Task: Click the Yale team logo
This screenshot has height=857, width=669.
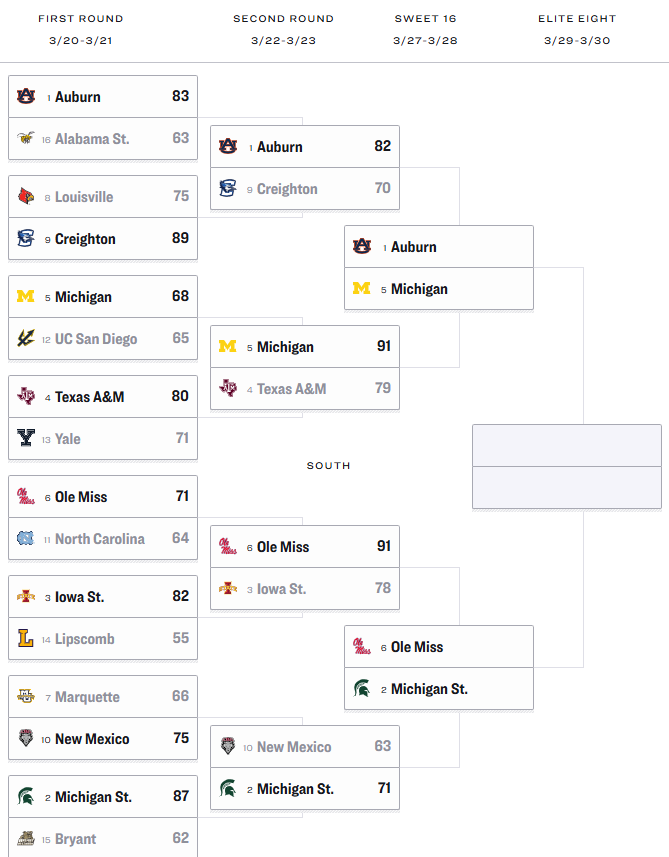Action: (x=26, y=439)
